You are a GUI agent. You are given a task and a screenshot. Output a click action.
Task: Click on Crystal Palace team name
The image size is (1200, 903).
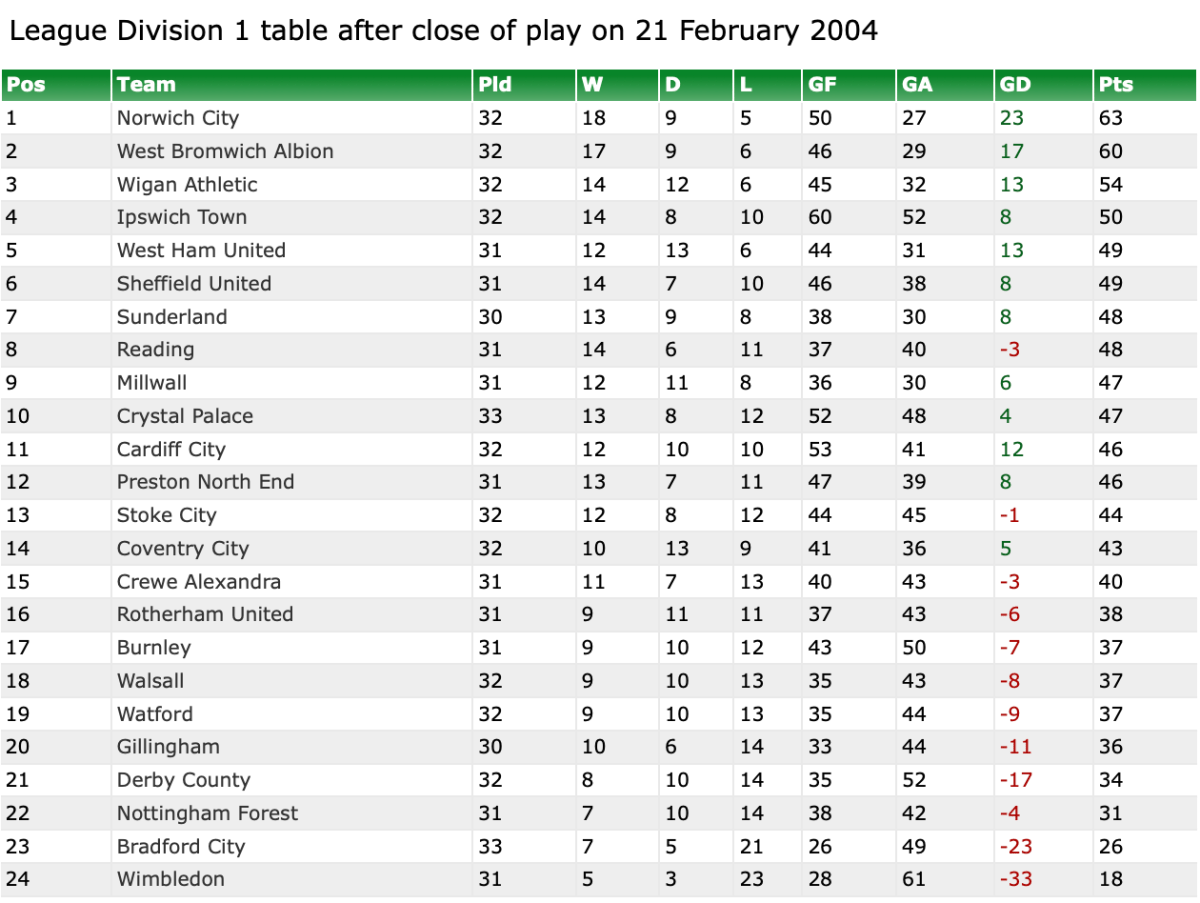click(x=185, y=416)
